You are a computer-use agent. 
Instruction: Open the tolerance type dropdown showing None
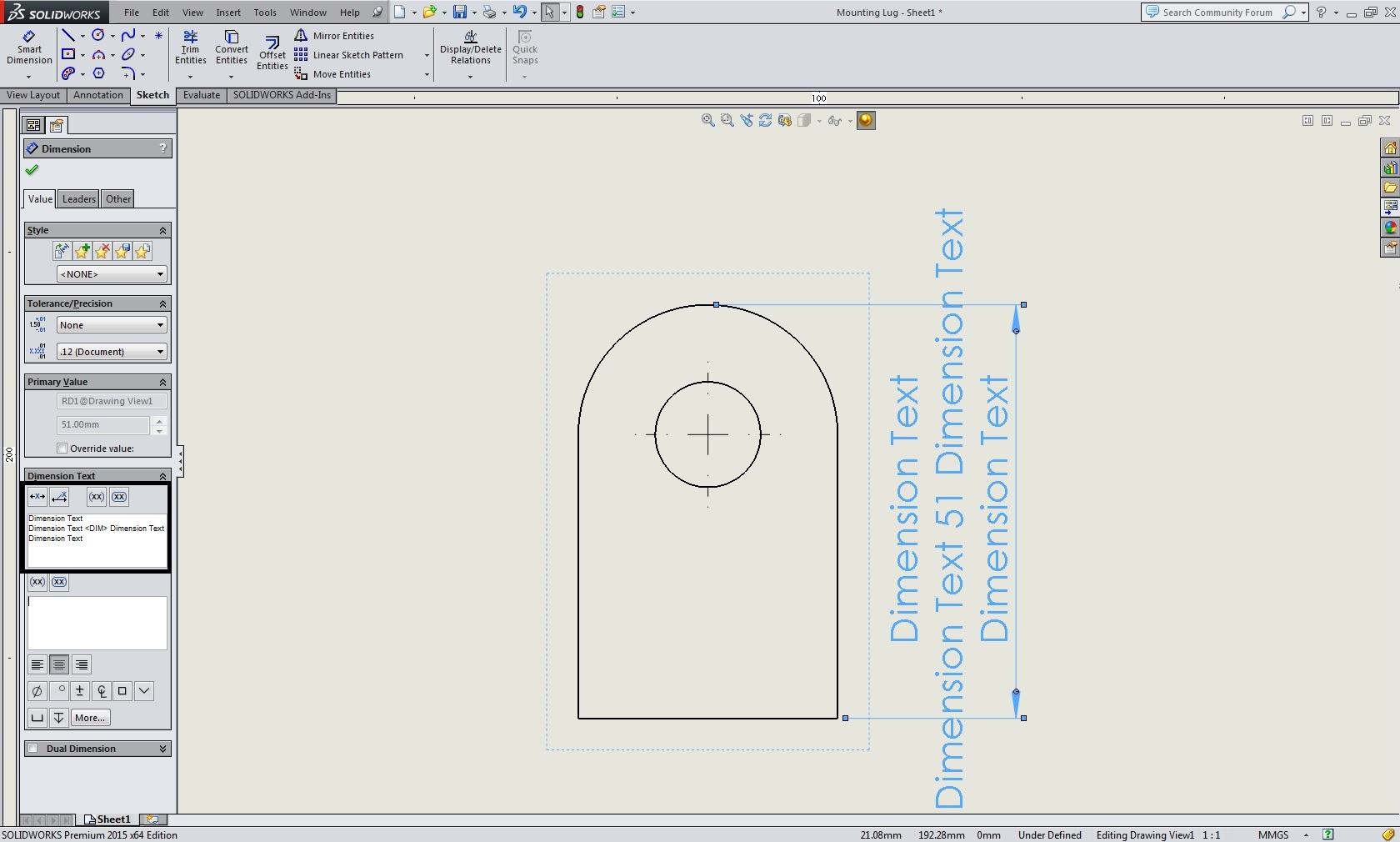coord(112,325)
